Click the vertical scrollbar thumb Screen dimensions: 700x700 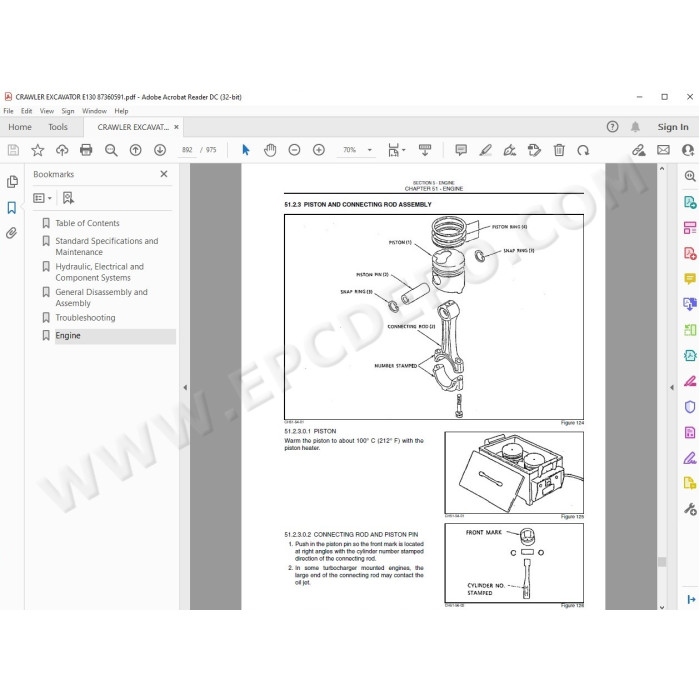pyautogui.click(x=662, y=562)
